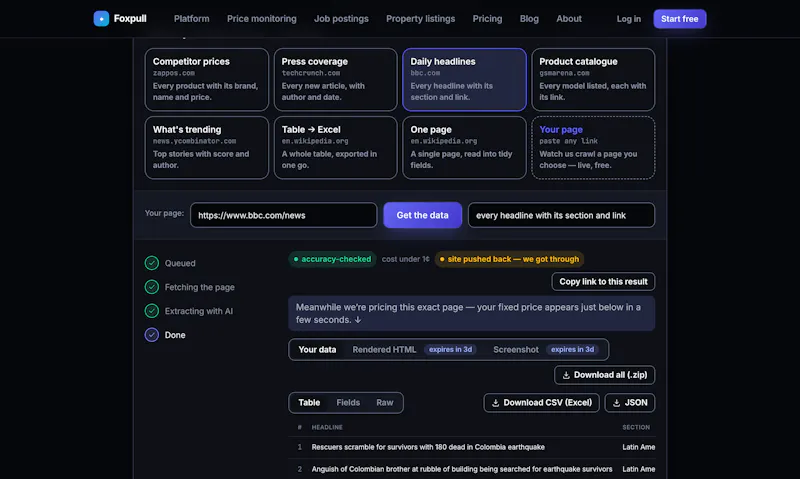Focus the extraction prompt input field

561,215
